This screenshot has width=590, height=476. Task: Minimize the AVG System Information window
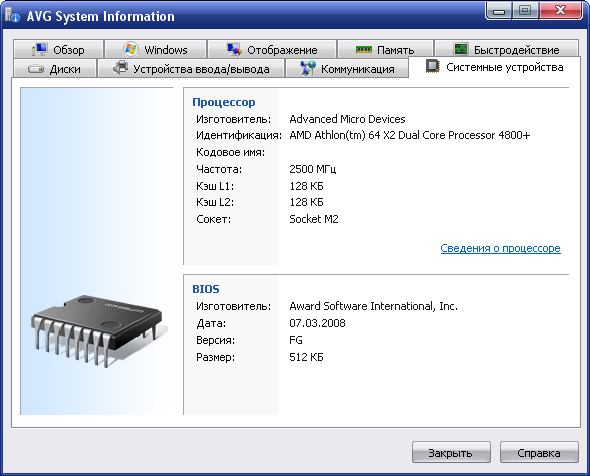(x=499, y=11)
